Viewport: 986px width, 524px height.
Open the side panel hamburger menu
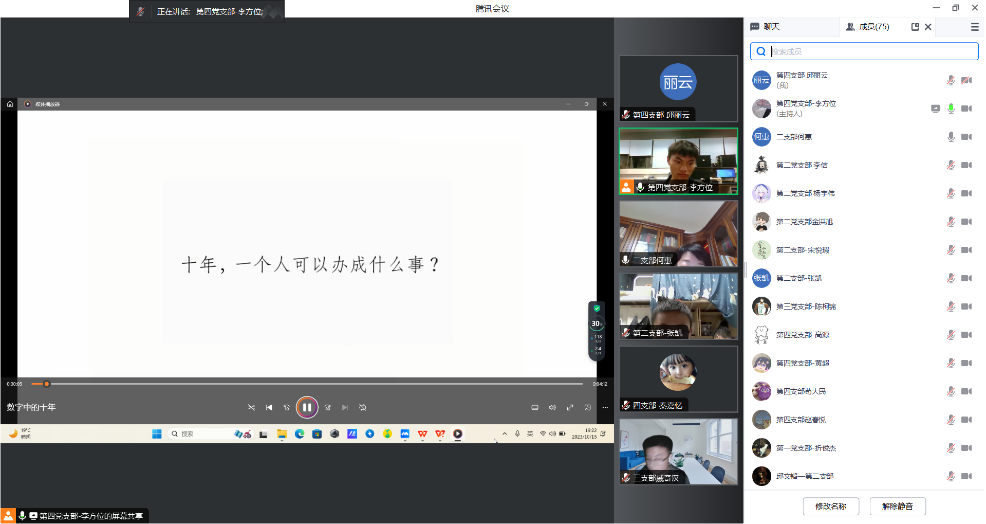pos(974,27)
